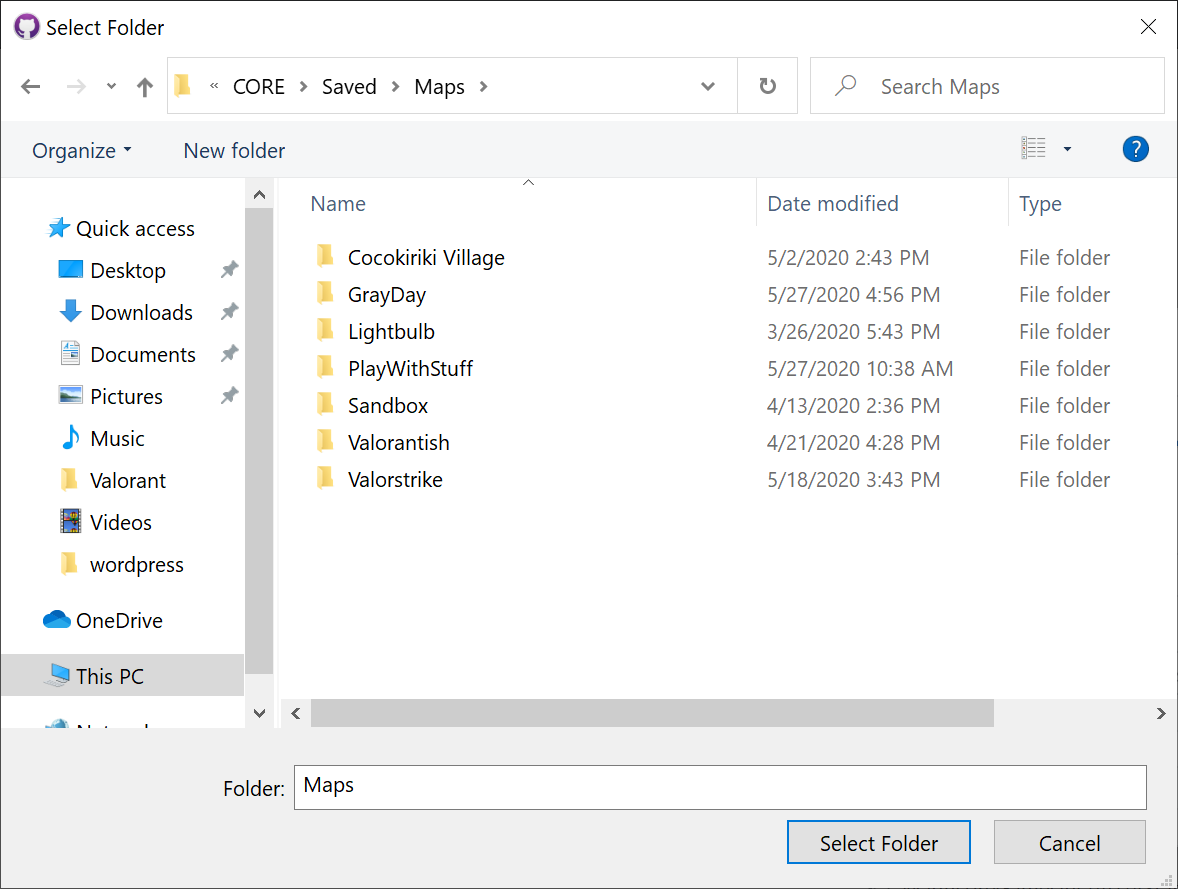Click the search magnifier in Search Maps
This screenshot has width=1178, height=889.
[x=845, y=86]
